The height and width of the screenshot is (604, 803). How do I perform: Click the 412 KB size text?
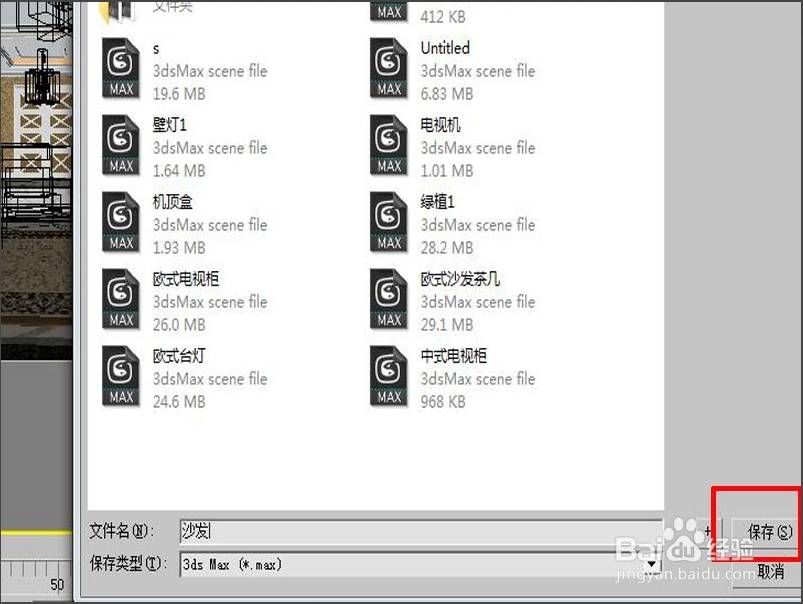pyautogui.click(x=443, y=17)
